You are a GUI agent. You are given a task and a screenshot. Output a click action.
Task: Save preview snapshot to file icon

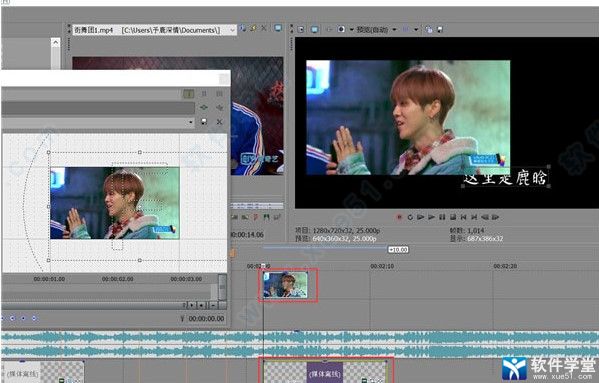[440, 29]
